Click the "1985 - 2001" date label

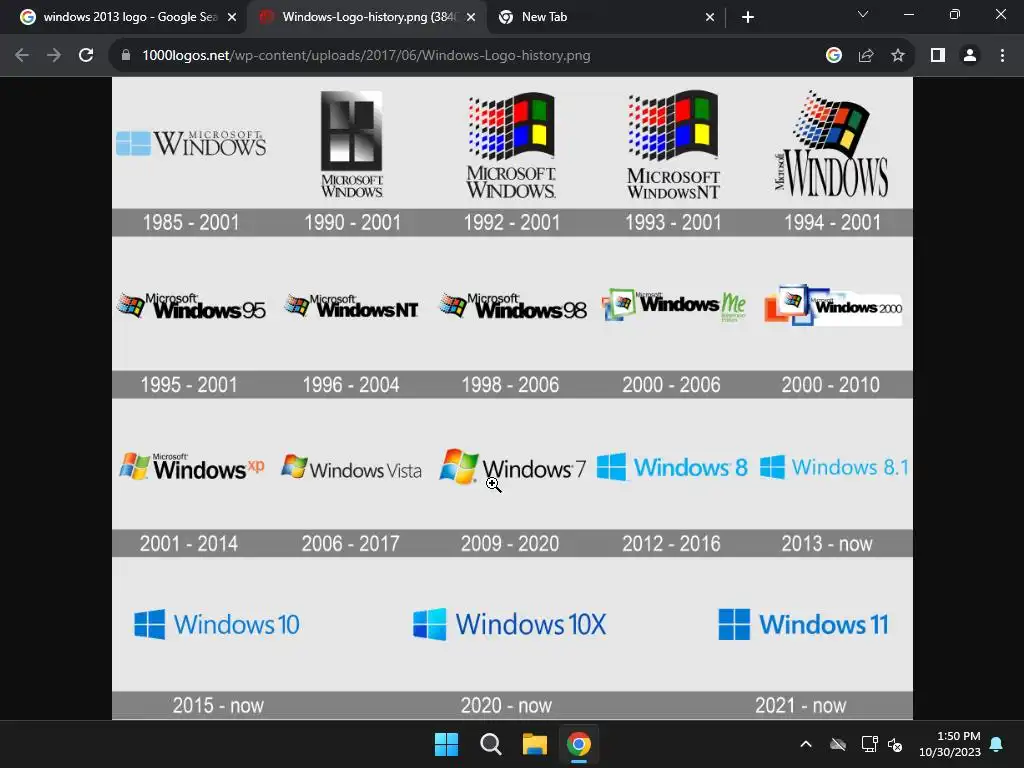coord(191,223)
